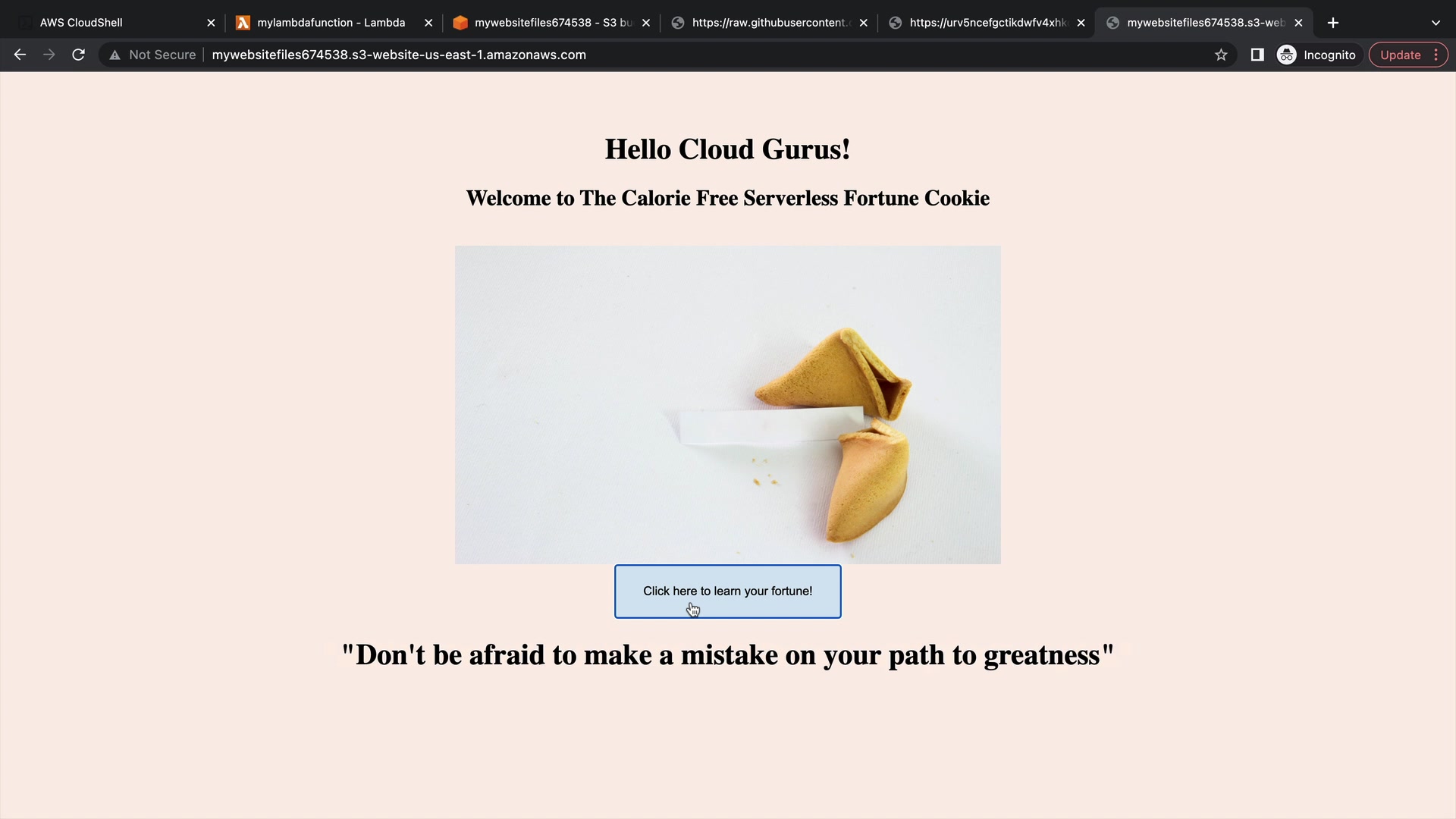Click 'Click here to learn your fortune!' button
The width and height of the screenshot is (1456, 819).
point(728,591)
